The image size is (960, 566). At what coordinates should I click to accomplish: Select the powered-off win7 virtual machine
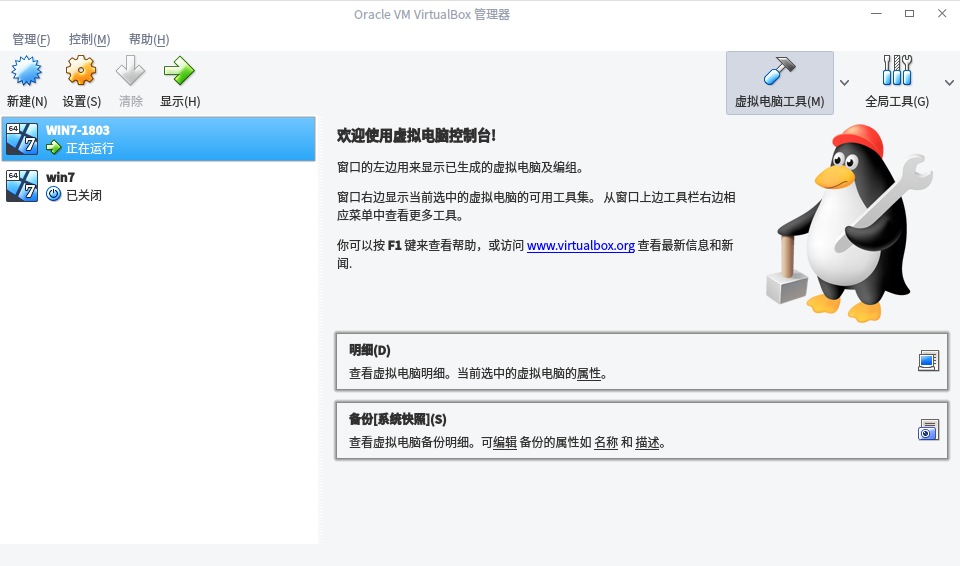coord(159,186)
